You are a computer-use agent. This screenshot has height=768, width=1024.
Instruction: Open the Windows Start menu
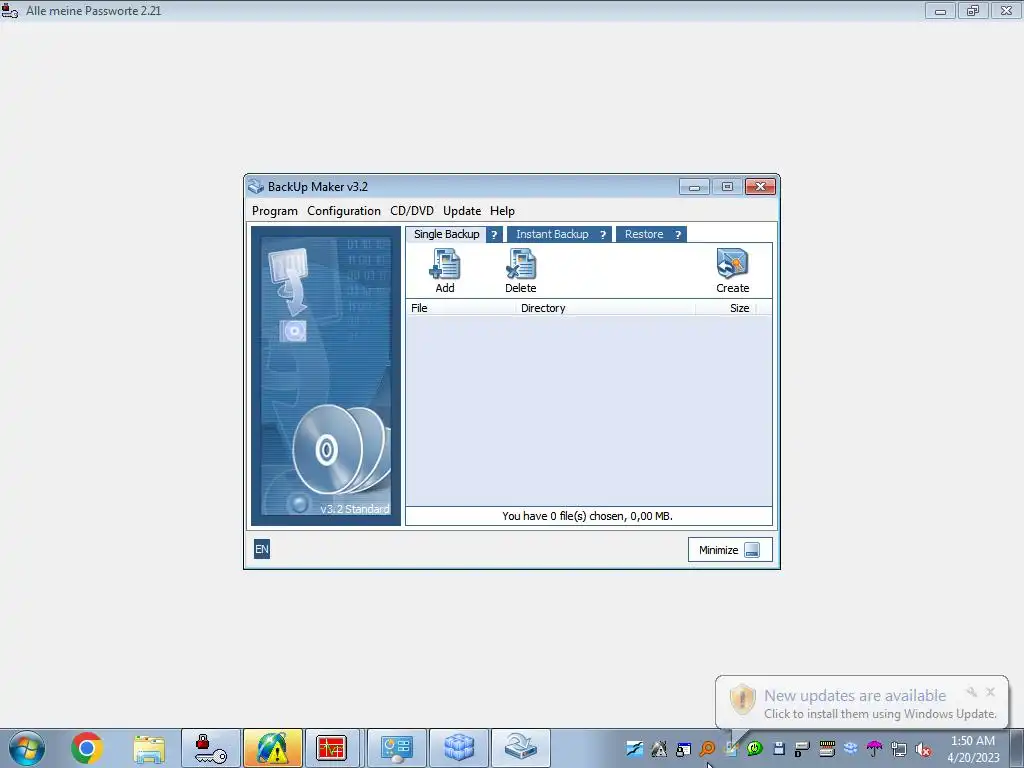pos(27,748)
